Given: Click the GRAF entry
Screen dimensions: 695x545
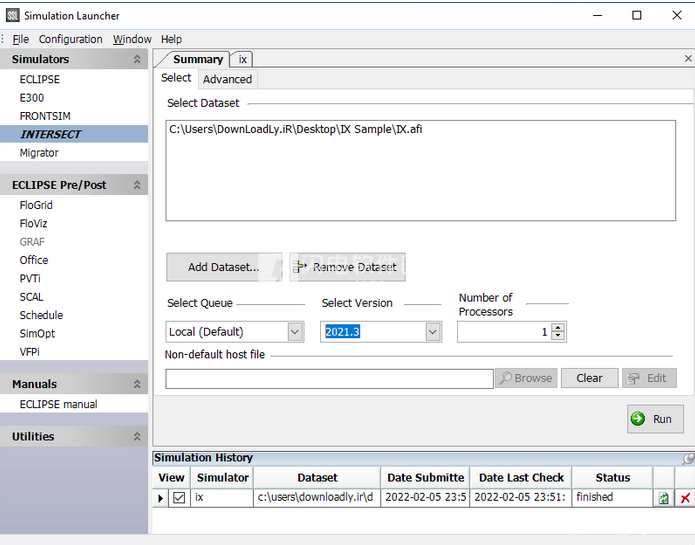Looking at the screenshot, I should tap(32, 242).
